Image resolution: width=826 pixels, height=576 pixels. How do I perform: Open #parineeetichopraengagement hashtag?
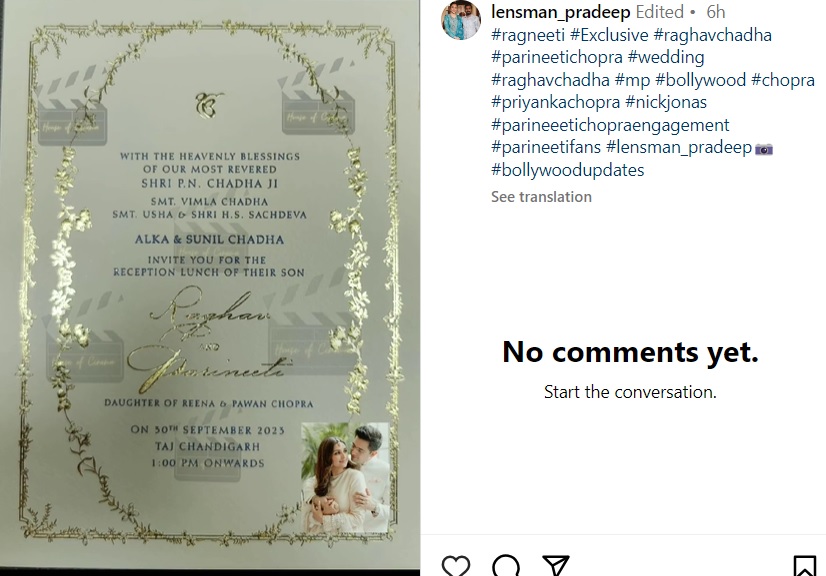point(610,125)
